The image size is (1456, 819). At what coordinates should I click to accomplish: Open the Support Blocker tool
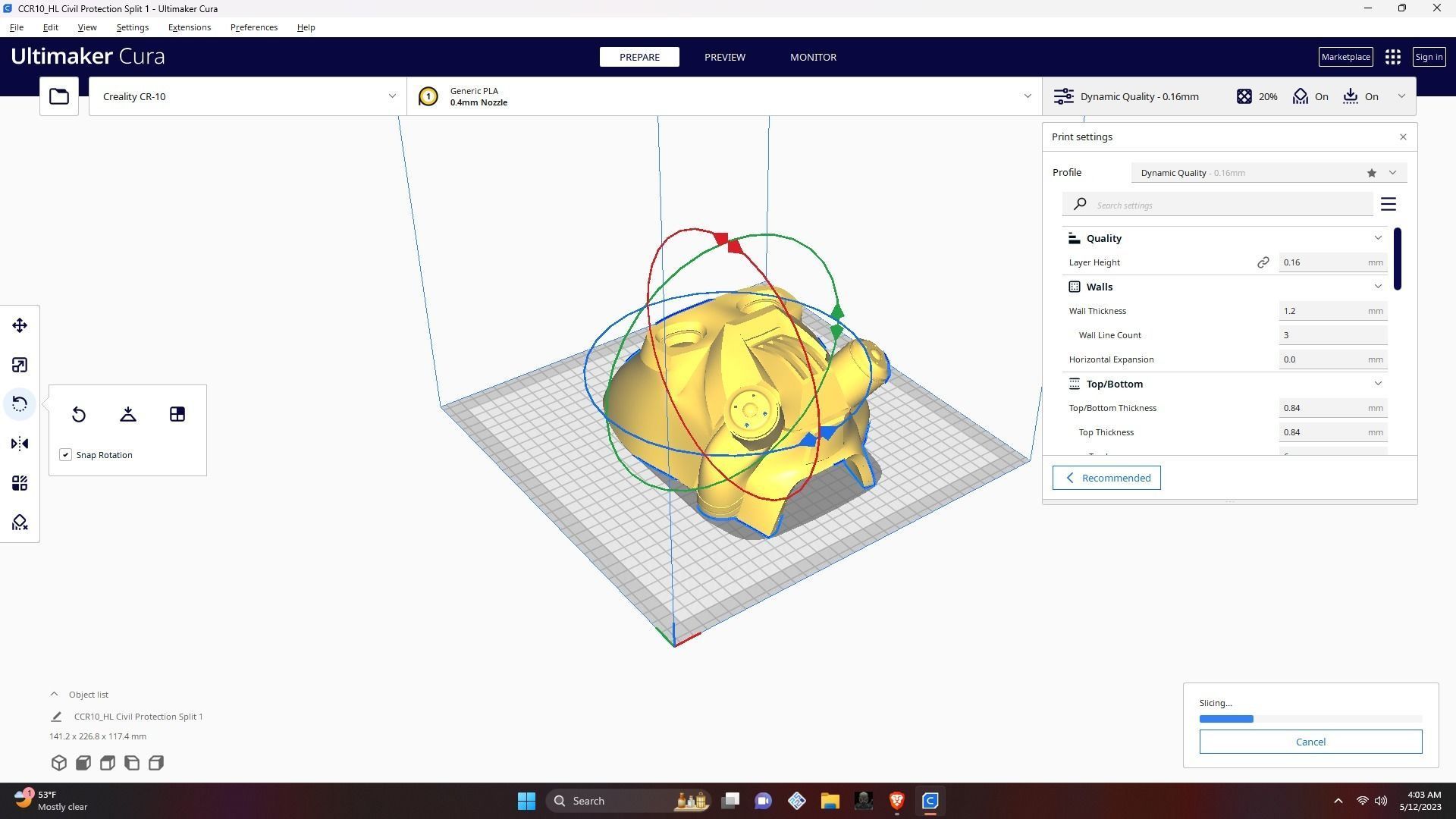click(20, 522)
